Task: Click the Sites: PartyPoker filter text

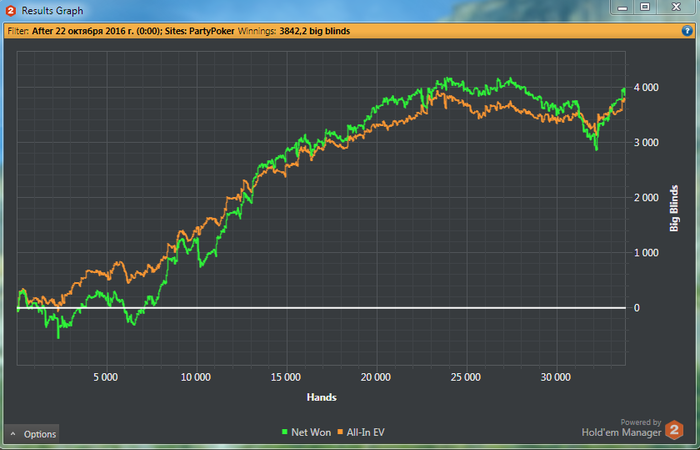Action: click(200, 31)
